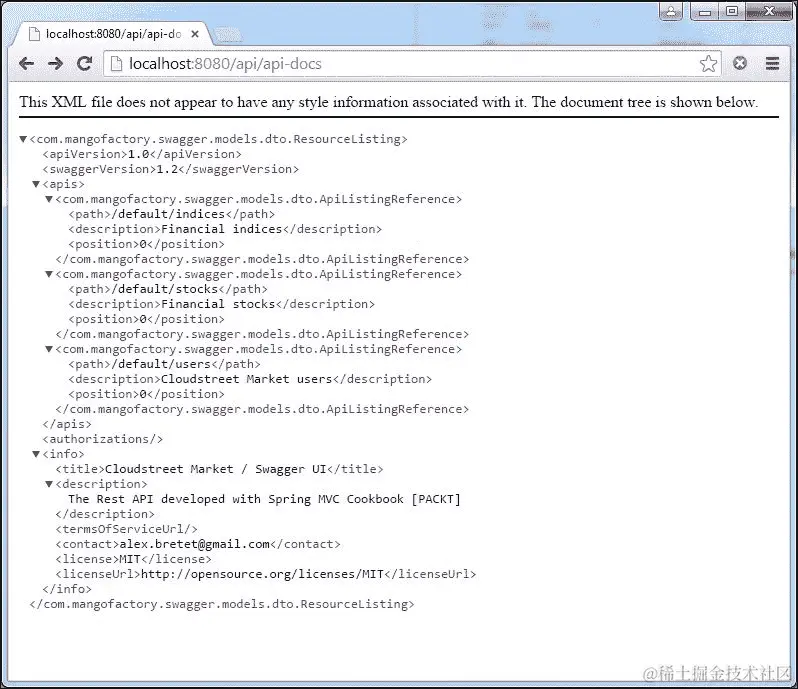Screen dimensions: 798x689
Task: Click the Financial indices description
Action: tap(221, 229)
